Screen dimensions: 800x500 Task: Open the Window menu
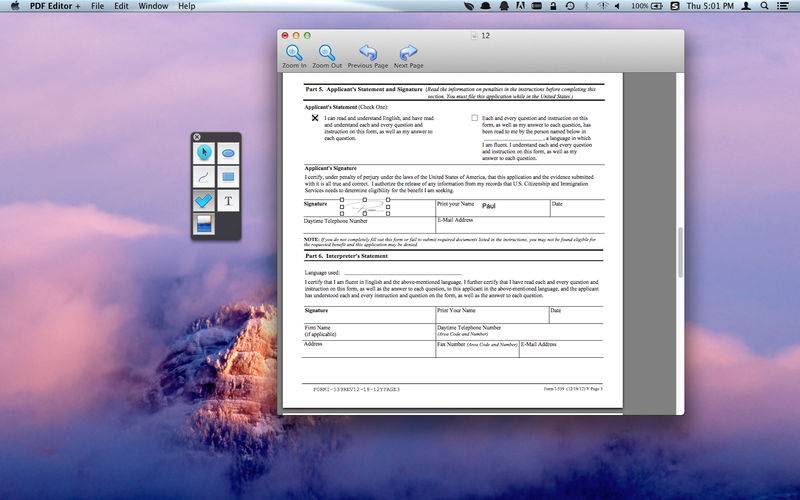pyautogui.click(x=153, y=6)
